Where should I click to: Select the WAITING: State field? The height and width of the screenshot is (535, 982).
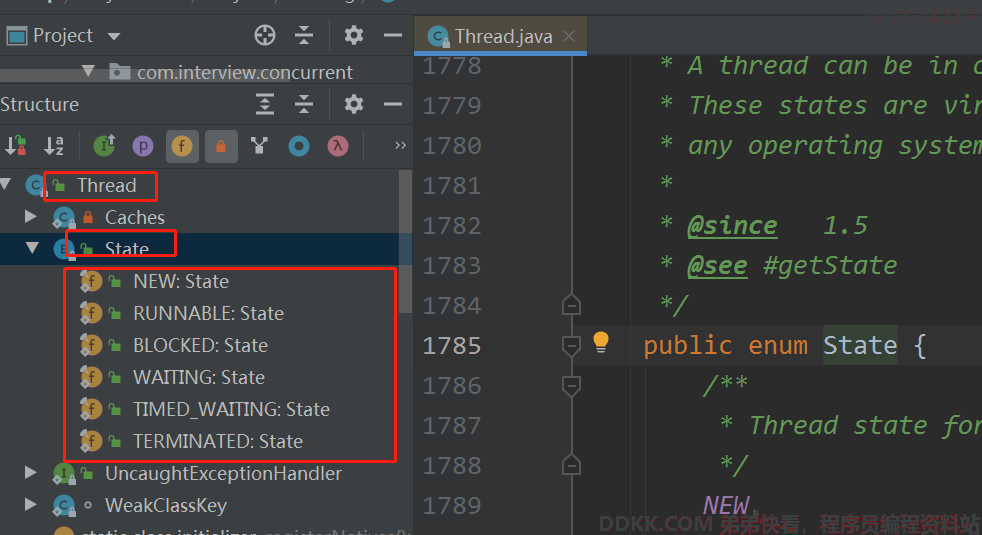click(199, 377)
